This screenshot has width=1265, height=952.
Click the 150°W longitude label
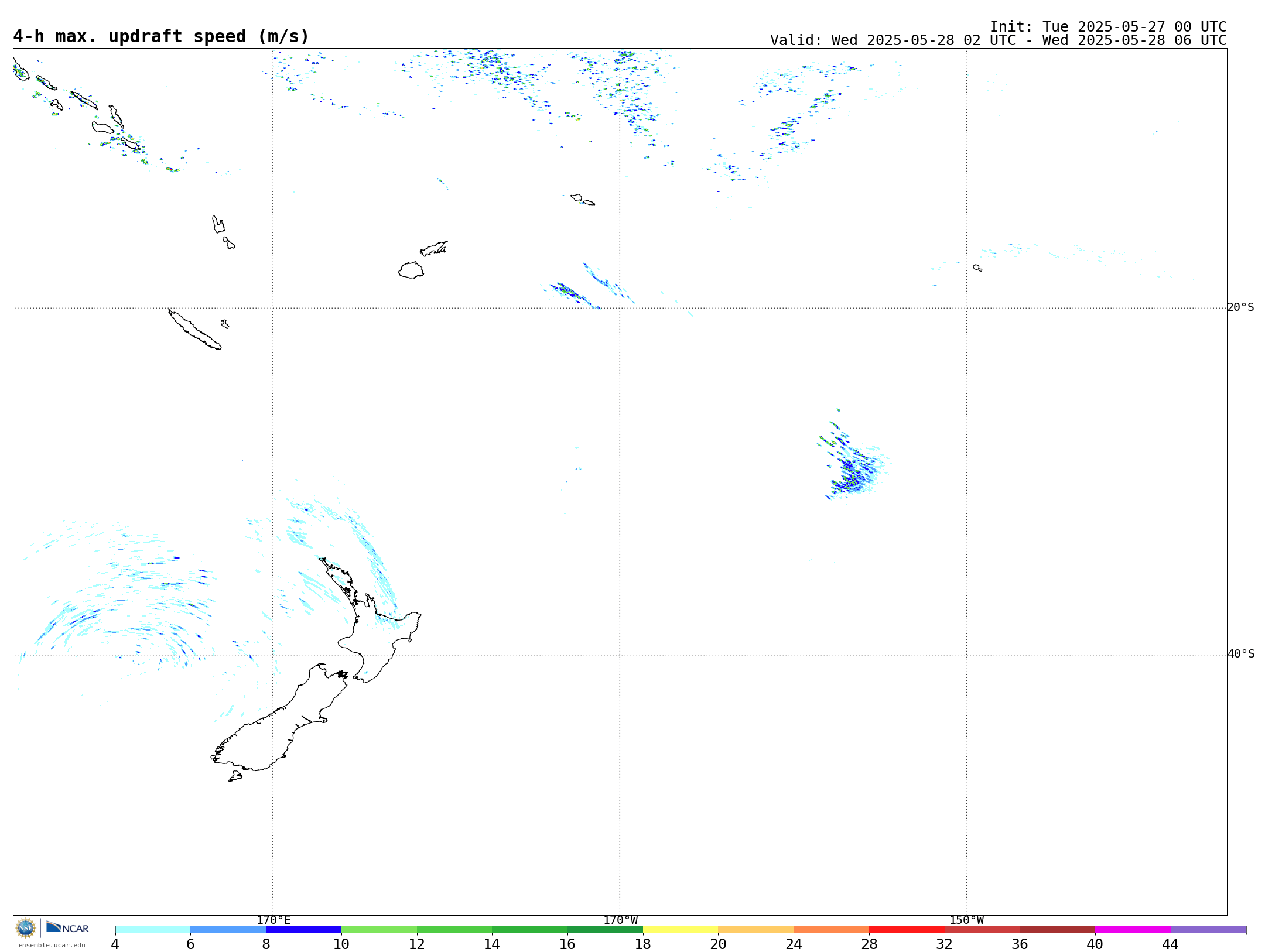click(966, 920)
